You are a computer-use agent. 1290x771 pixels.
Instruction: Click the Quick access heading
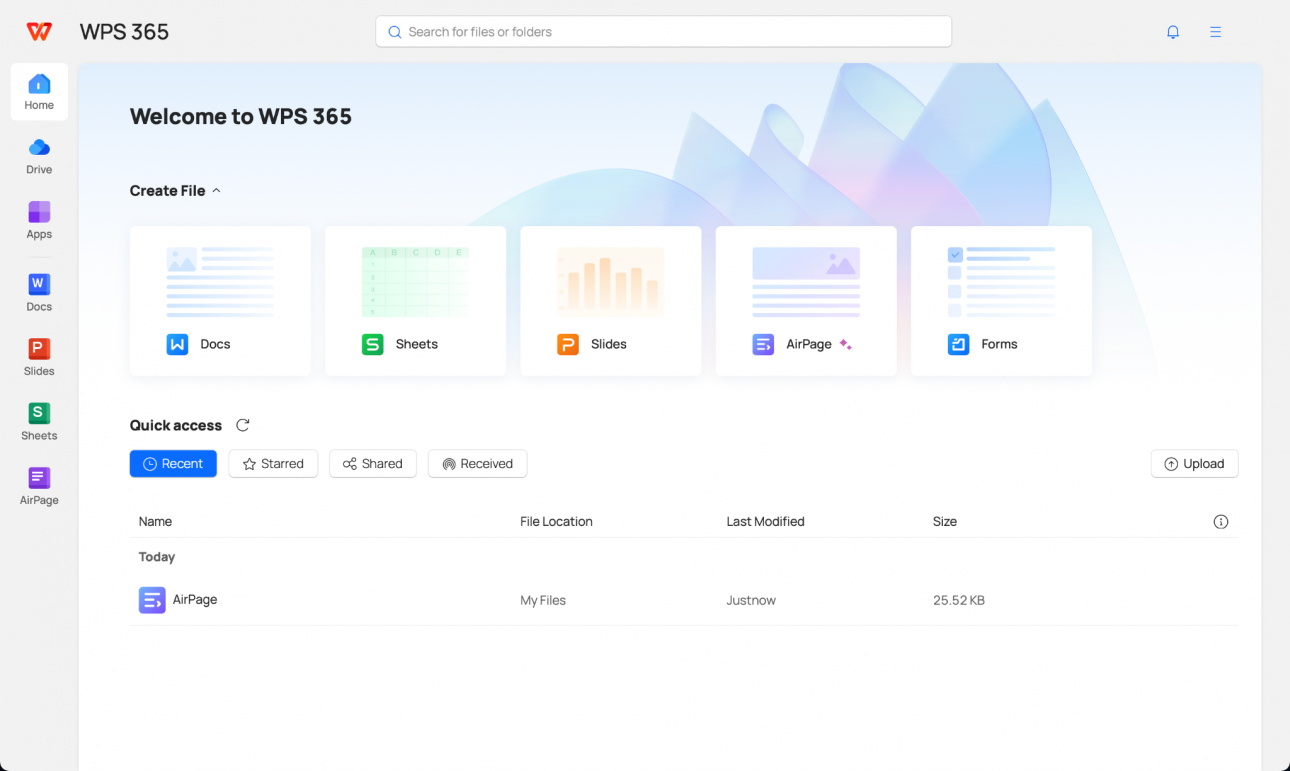176,425
